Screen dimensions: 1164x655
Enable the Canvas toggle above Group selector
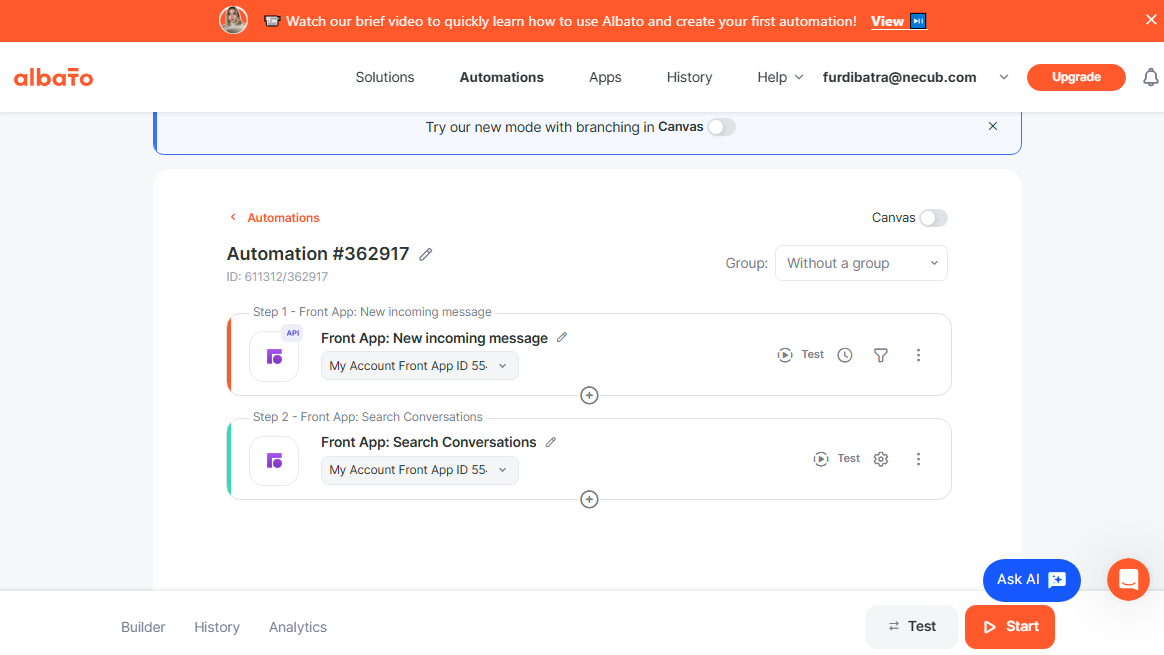[x=933, y=218]
